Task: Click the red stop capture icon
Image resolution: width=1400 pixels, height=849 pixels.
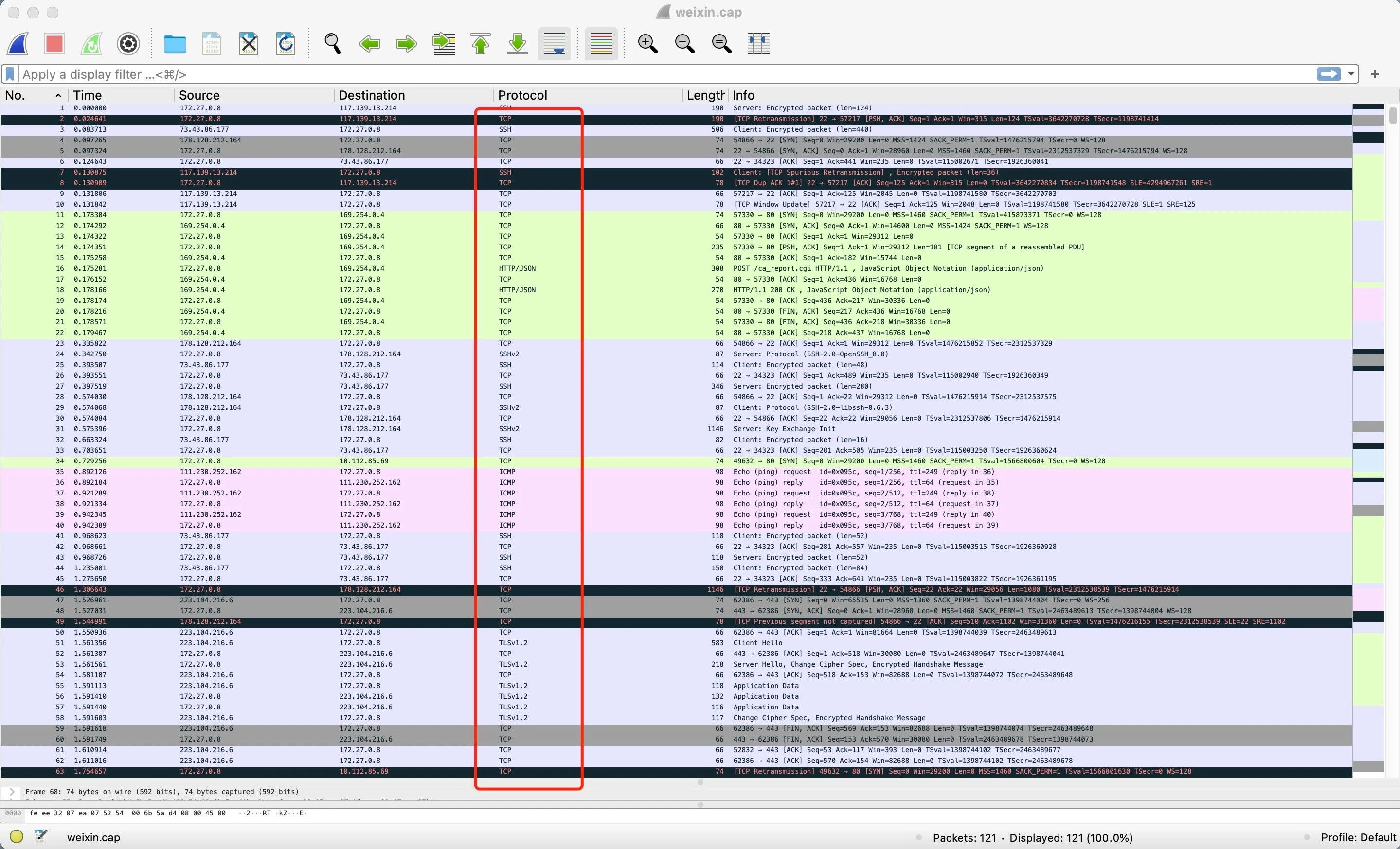Action: [x=54, y=44]
